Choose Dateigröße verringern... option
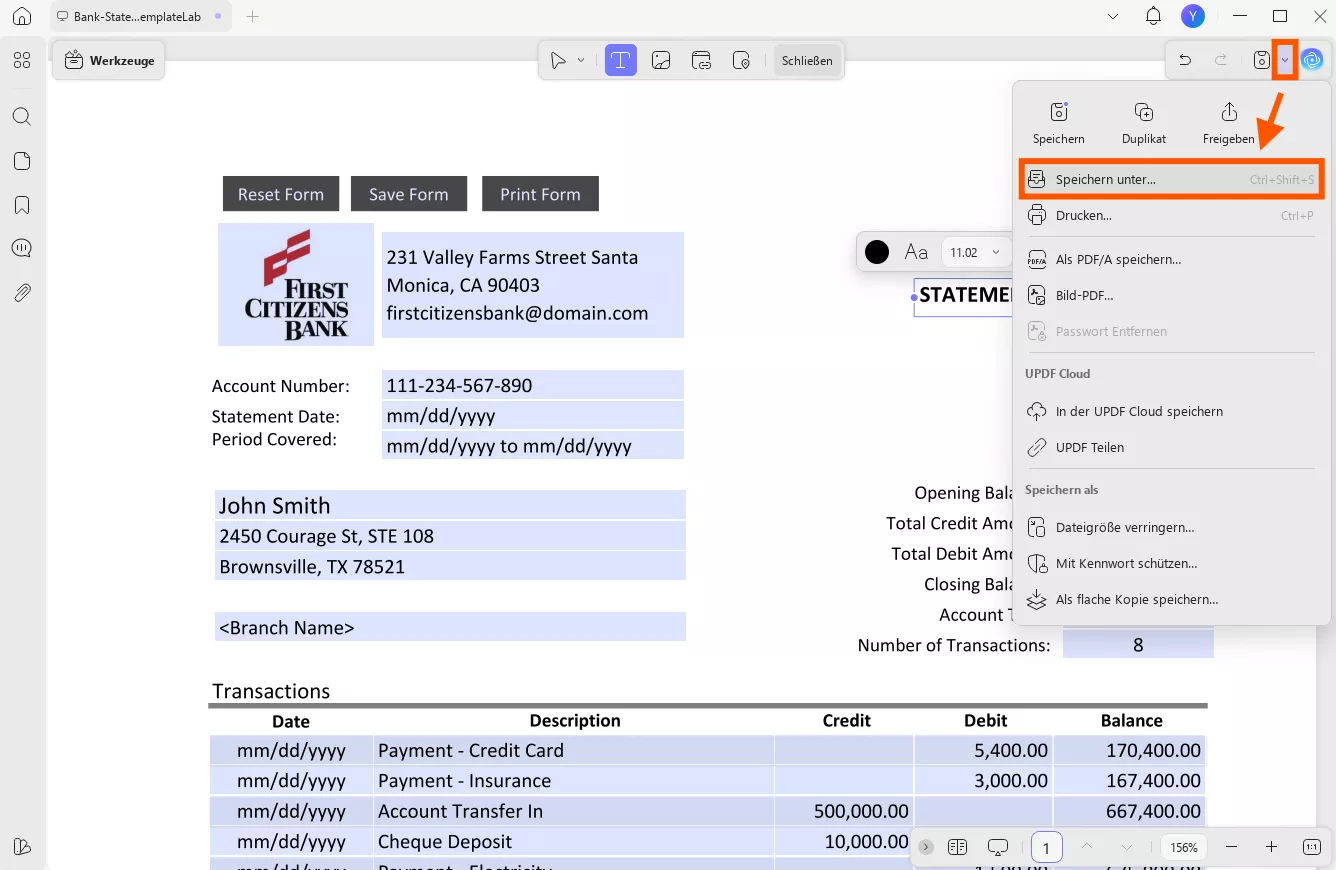 [x=1124, y=527]
